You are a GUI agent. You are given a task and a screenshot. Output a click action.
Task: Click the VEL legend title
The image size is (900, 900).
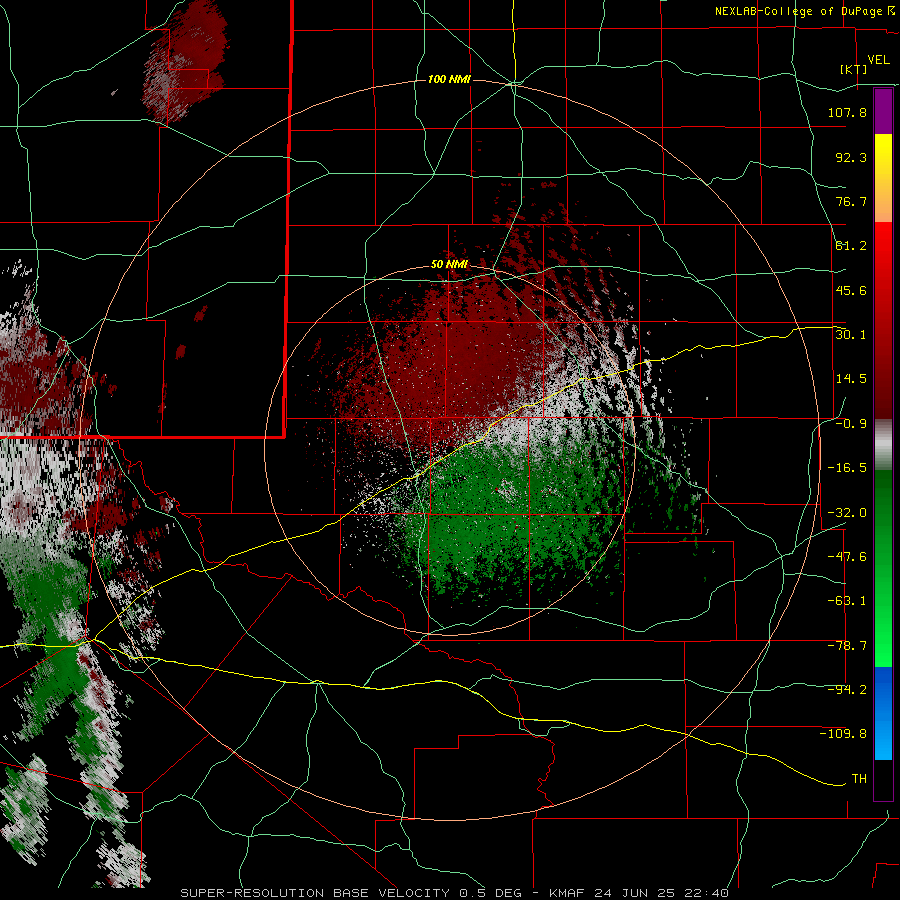tap(878, 60)
